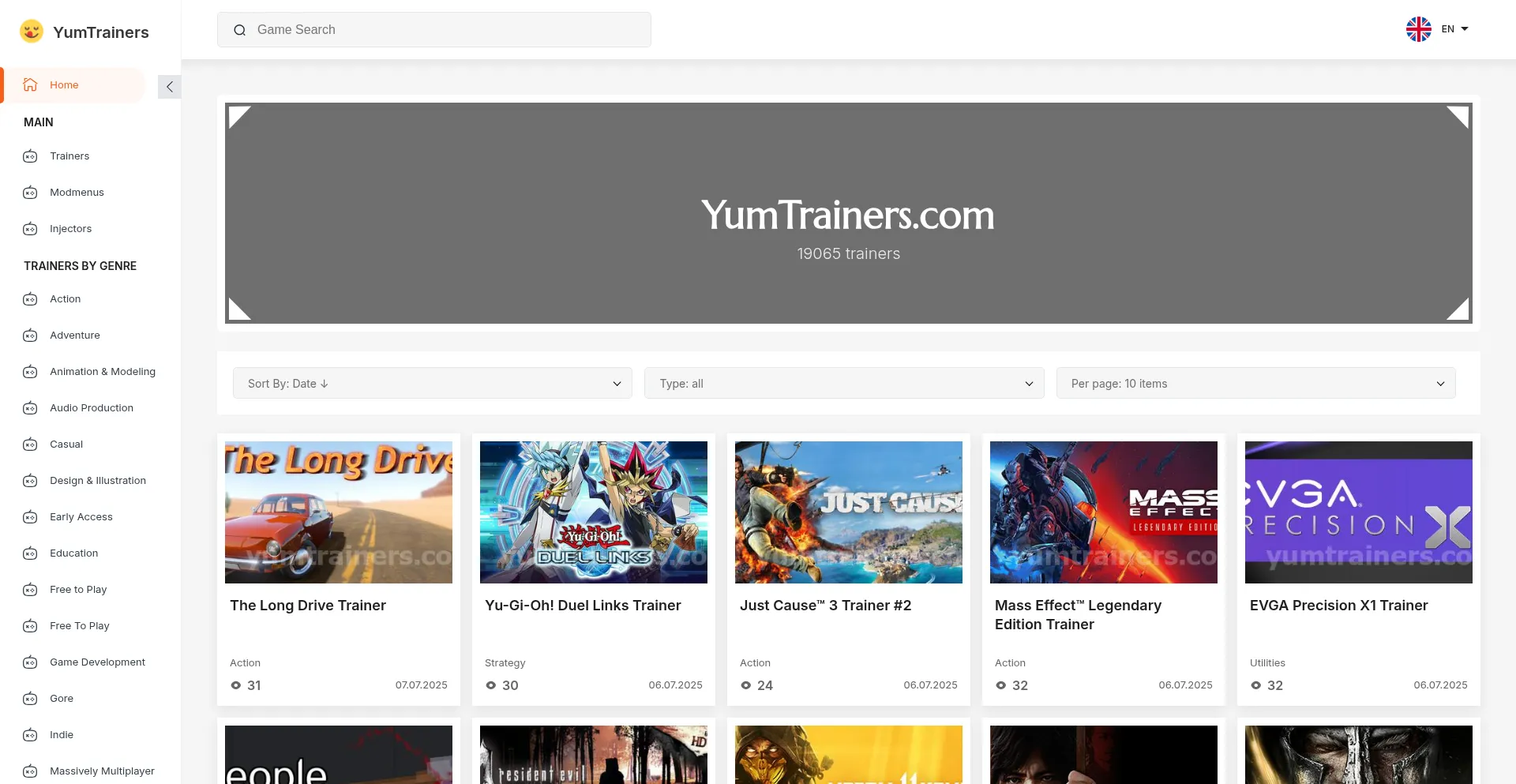
Task: Open the Per page: 10 items dropdown
Action: pos(1255,383)
